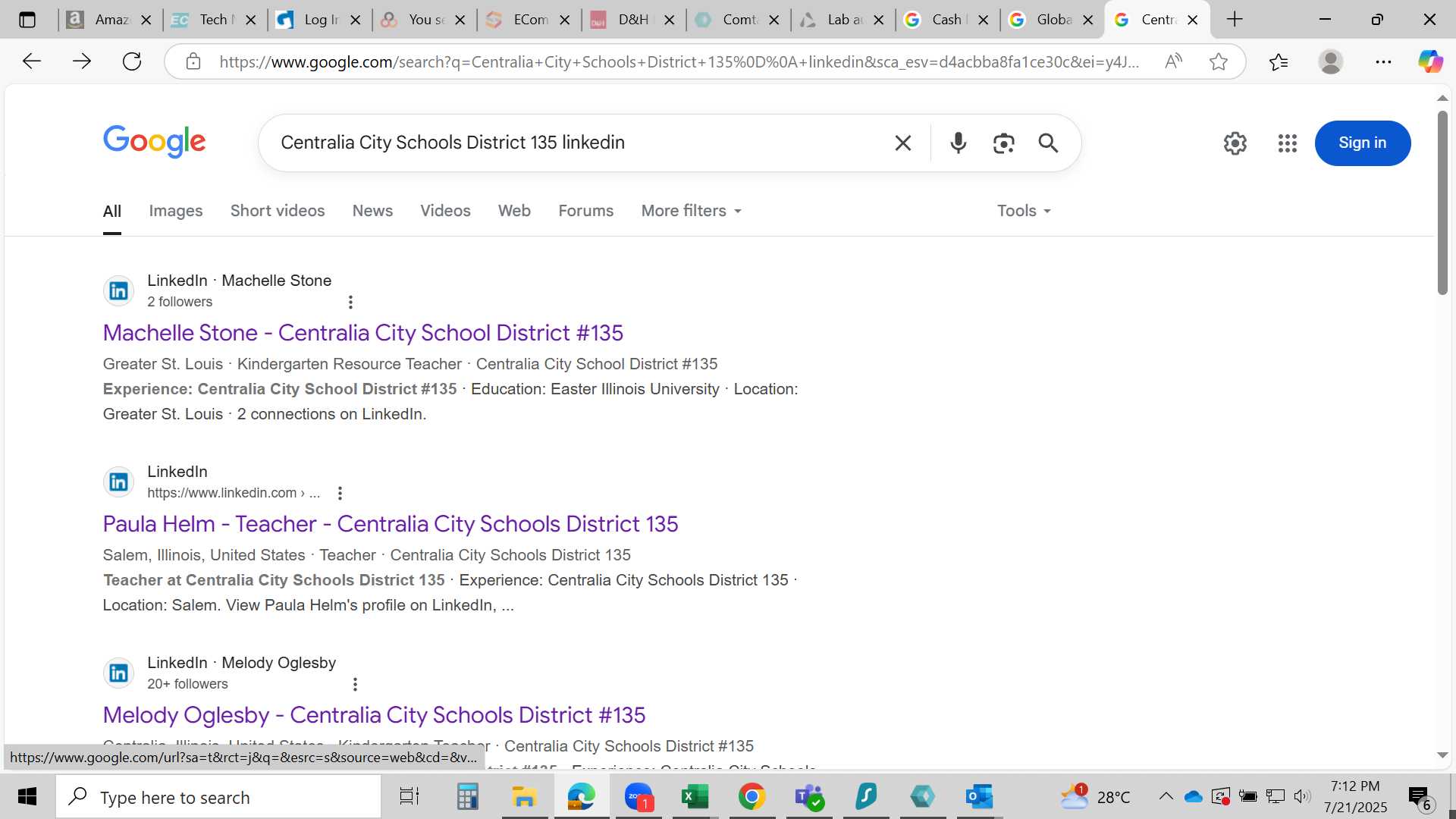Select the All results tab
1456x819 pixels.
point(112,211)
